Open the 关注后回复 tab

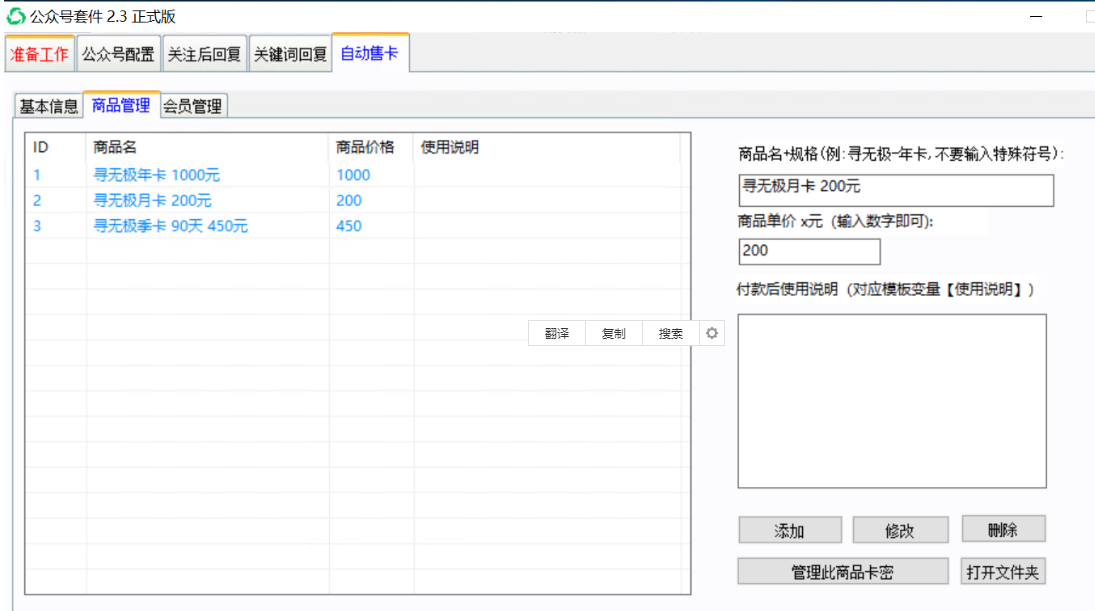click(x=204, y=54)
